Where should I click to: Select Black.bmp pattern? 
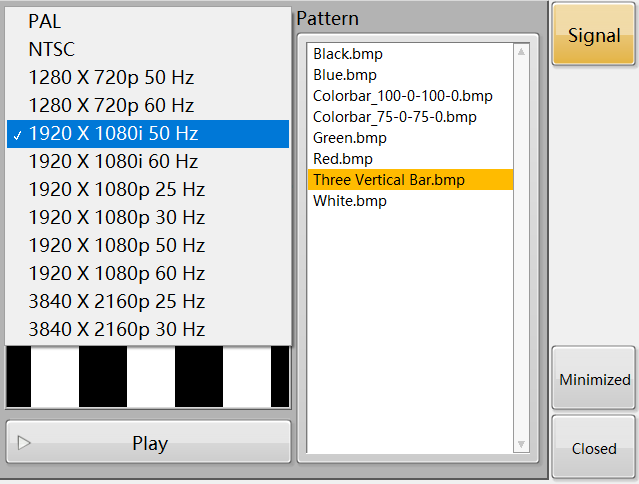point(348,54)
